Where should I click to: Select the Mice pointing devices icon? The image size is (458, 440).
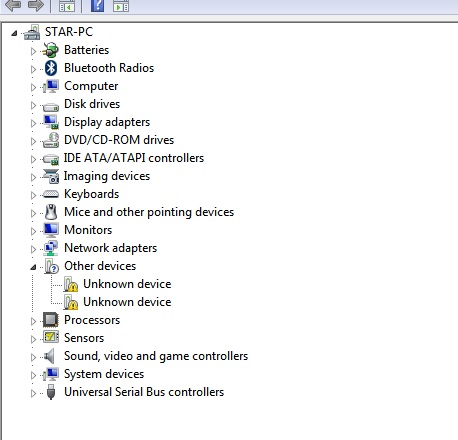point(51,212)
